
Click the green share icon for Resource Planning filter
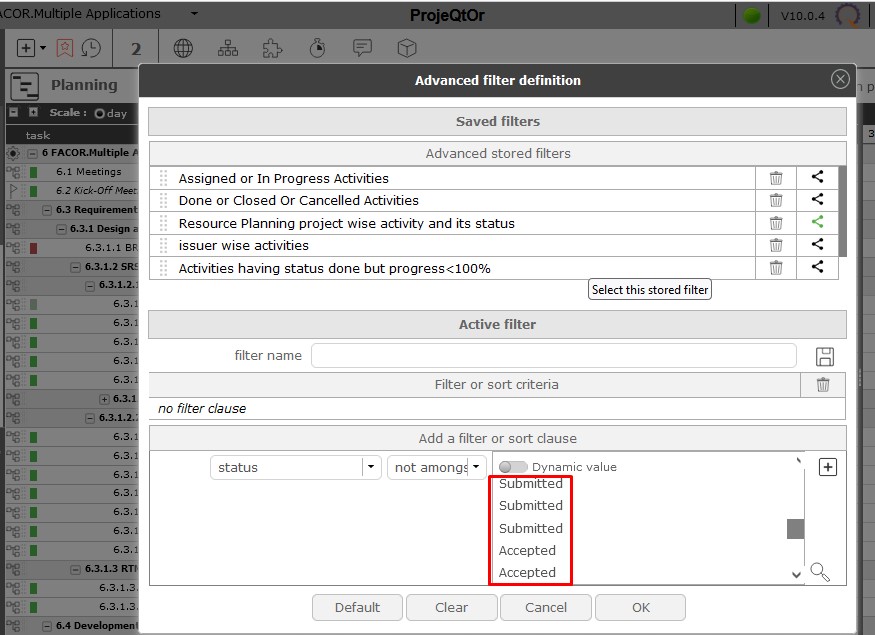pos(817,223)
